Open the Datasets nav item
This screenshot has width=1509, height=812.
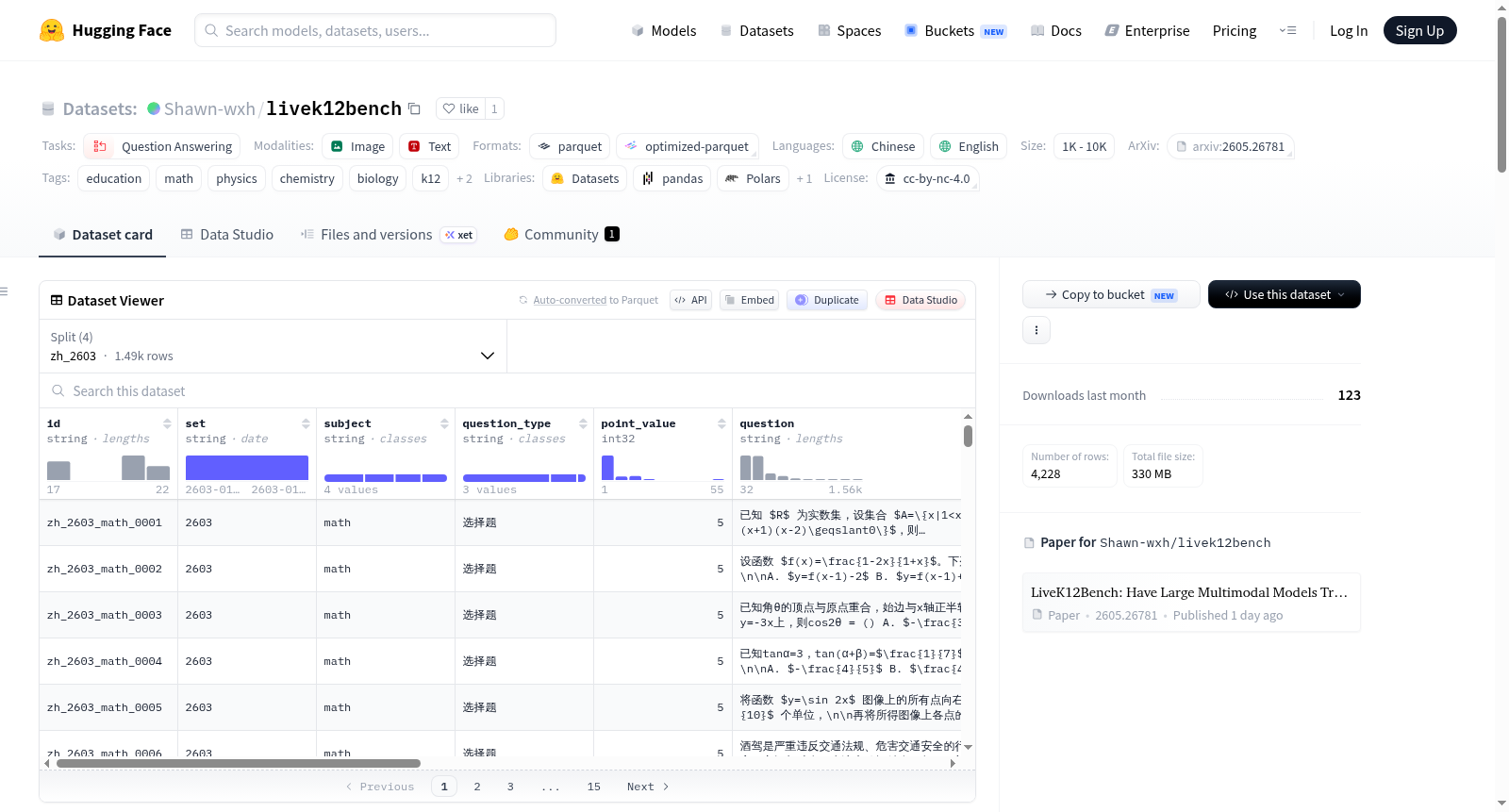756,30
